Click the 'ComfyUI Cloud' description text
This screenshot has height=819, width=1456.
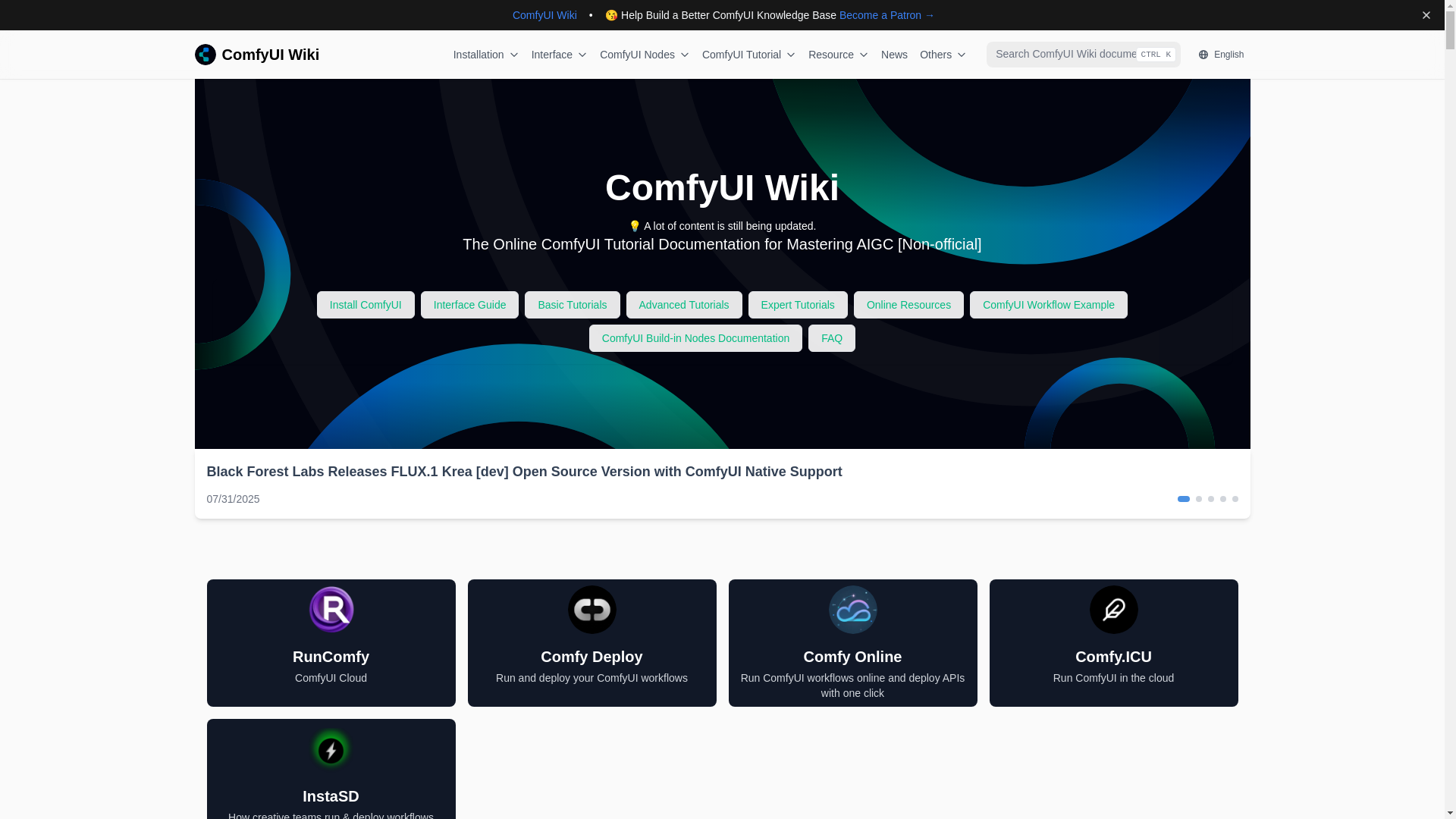pyautogui.click(x=331, y=678)
